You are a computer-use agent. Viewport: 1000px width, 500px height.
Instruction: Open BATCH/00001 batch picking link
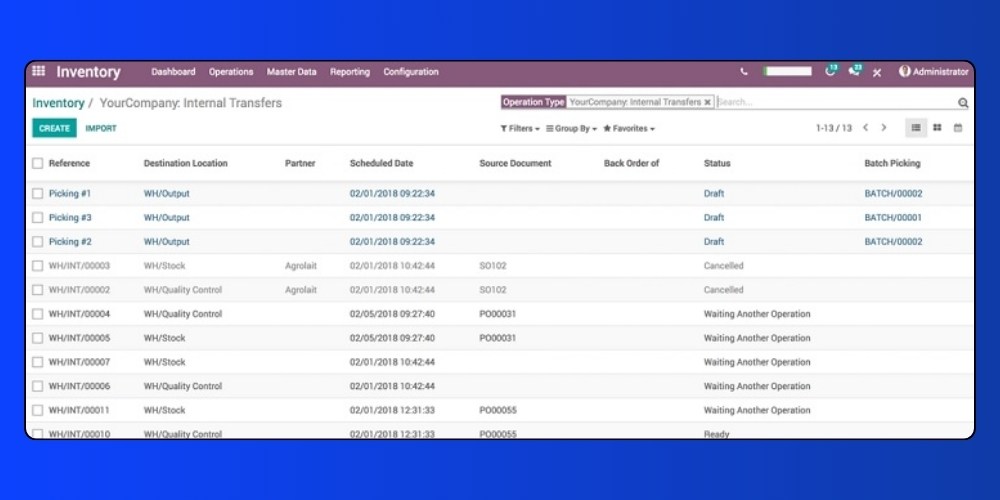893,217
